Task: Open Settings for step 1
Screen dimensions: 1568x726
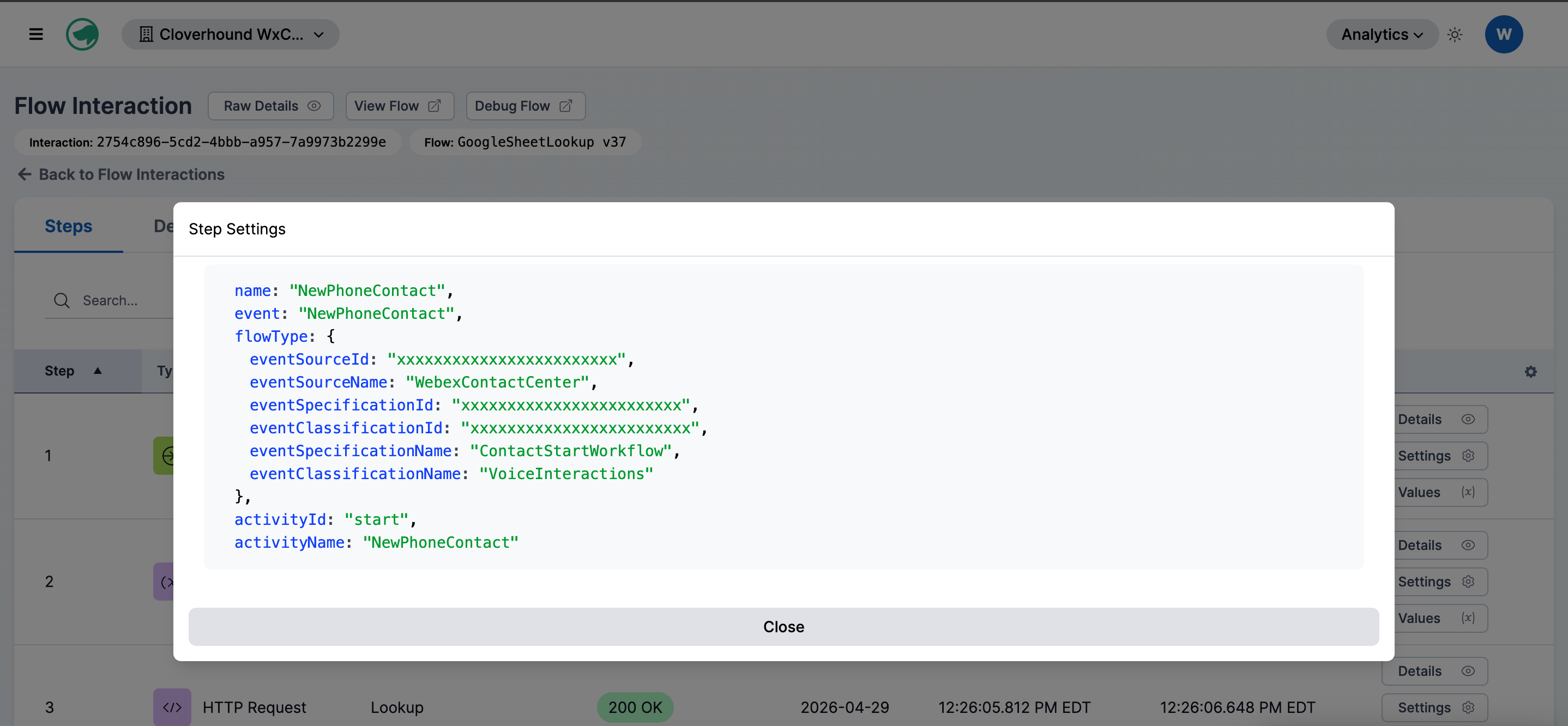Action: (1441, 456)
